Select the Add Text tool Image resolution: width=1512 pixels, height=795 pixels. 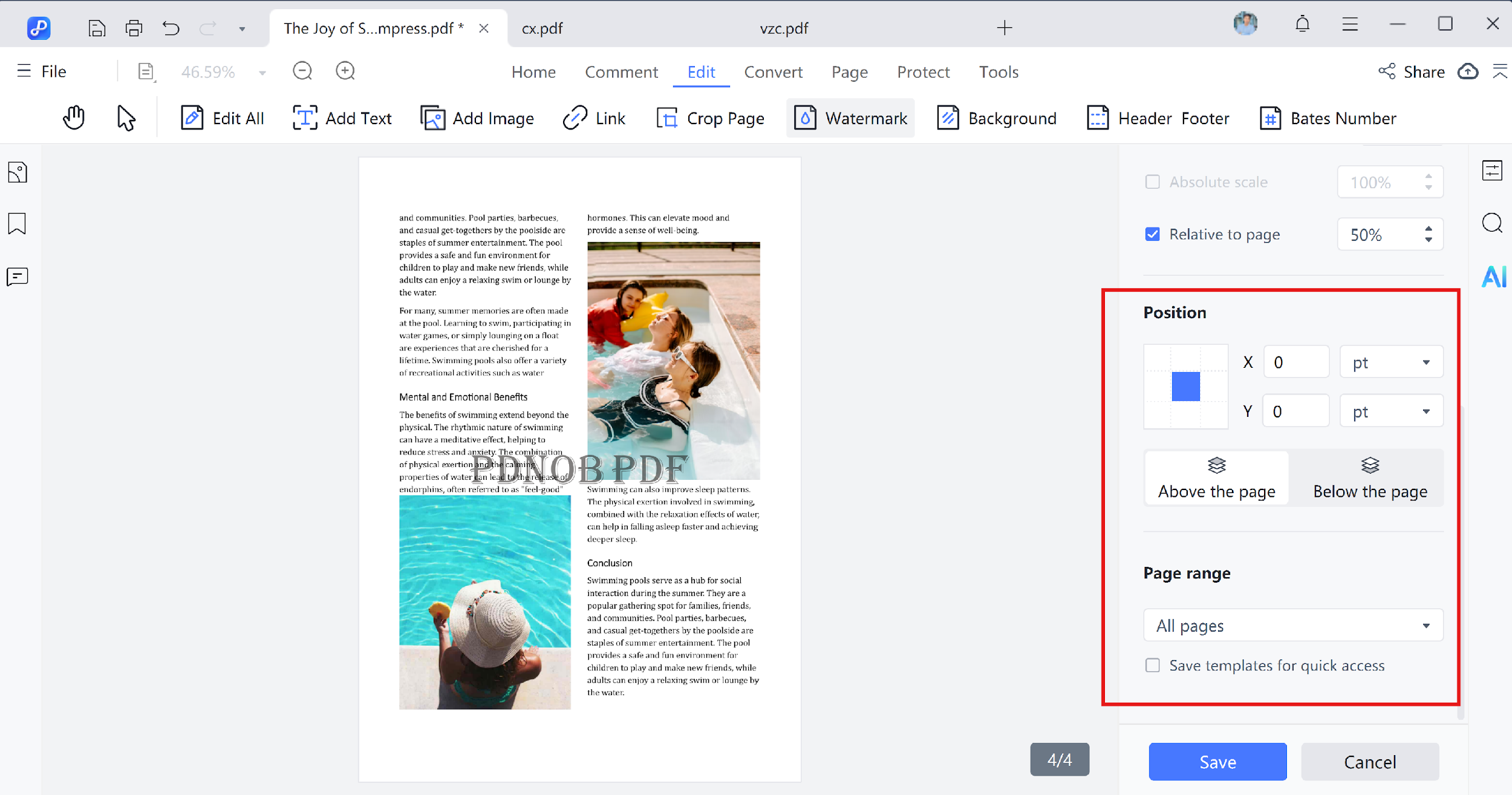[x=342, y=118]
